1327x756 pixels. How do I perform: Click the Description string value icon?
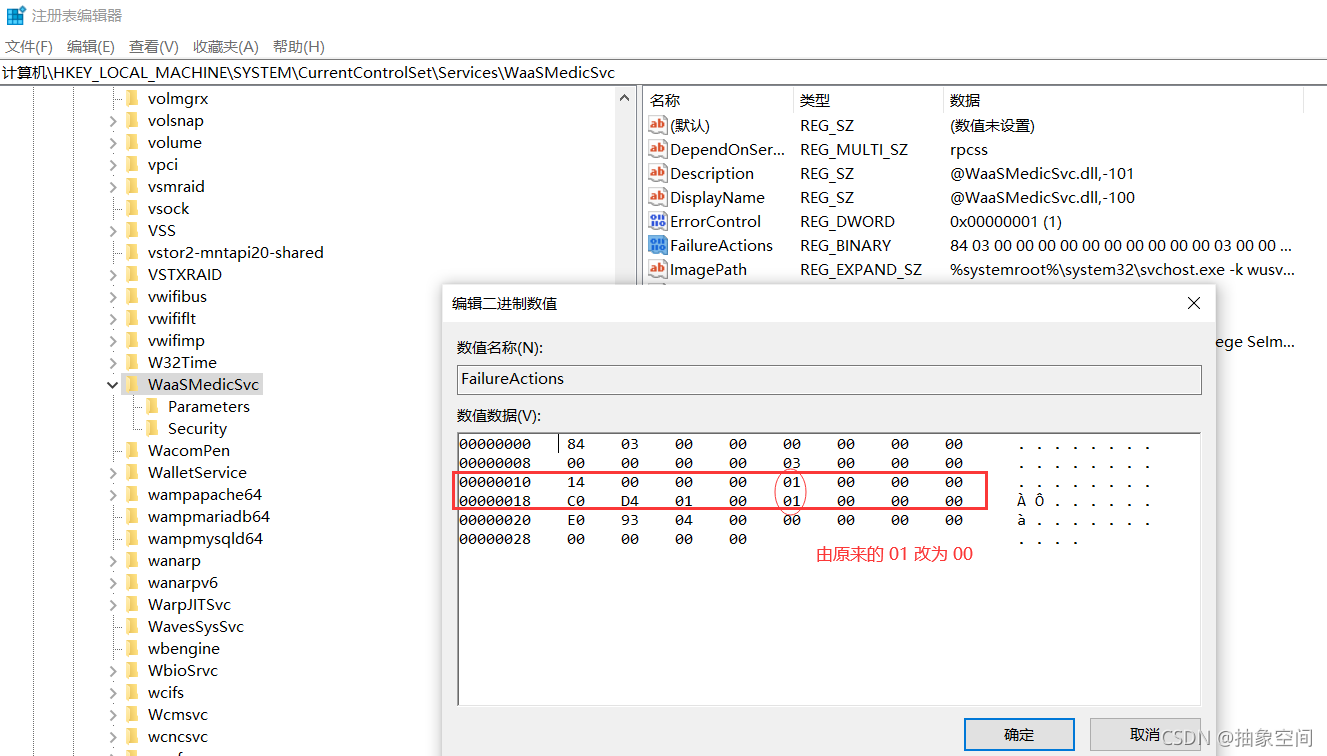click(657, 173)
